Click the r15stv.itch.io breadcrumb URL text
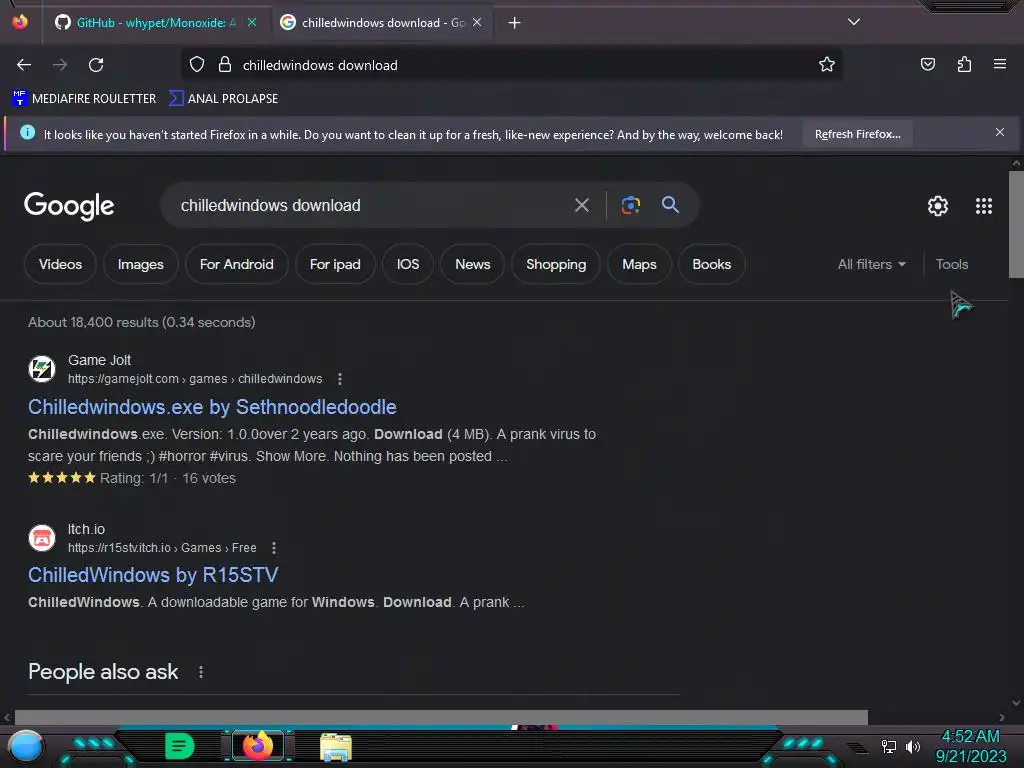 pos(162,548)
